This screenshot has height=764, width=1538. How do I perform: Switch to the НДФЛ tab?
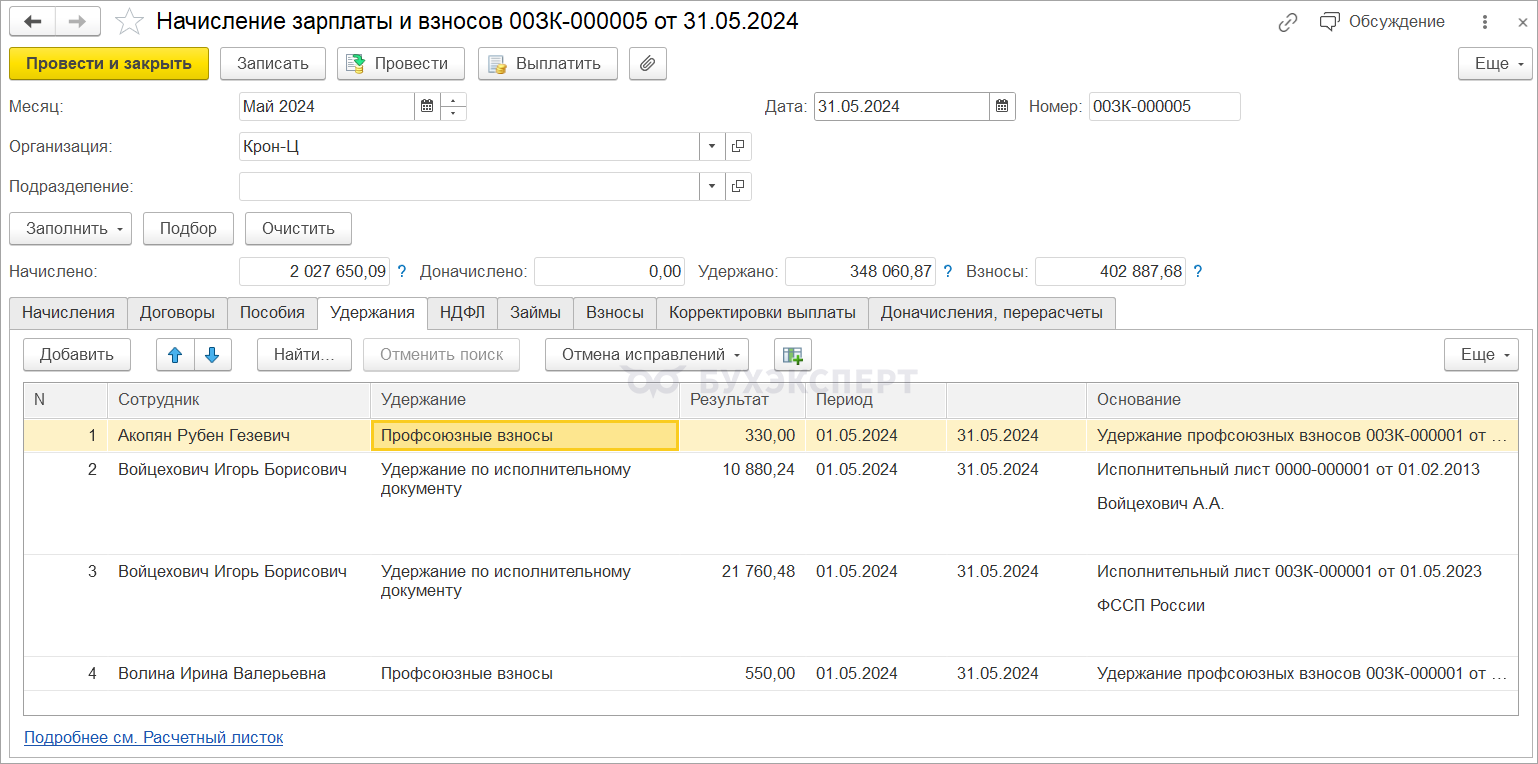click(462, 313)
